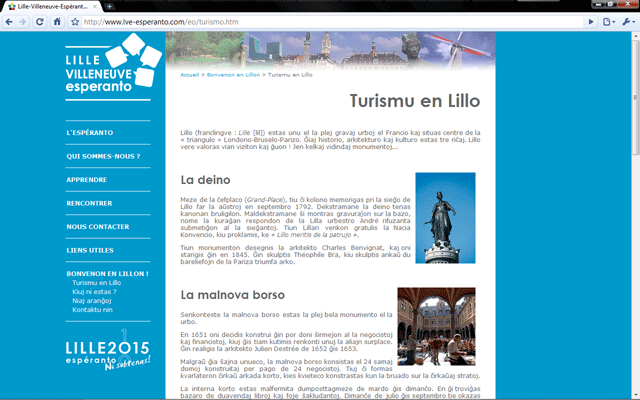640x400 pixels.
Task: Click the Bonvenon en Lillon breadcrumb link
Action: [x=233, y=75]
